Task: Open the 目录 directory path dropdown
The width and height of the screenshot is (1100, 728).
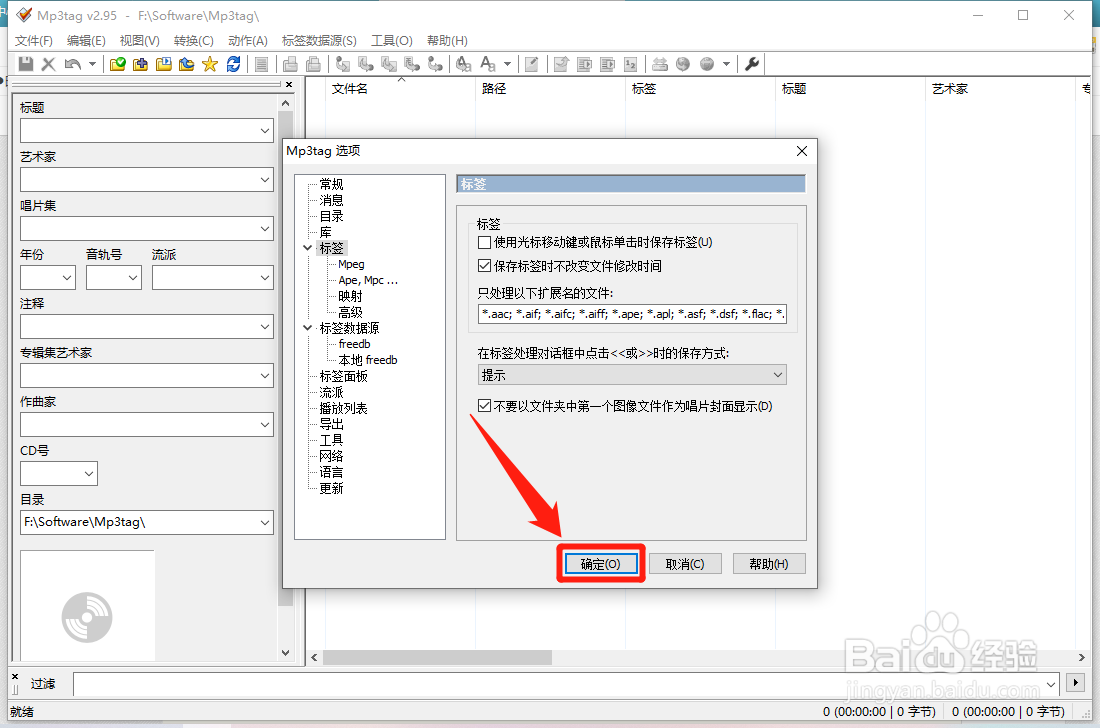Action: pos(264,523)
